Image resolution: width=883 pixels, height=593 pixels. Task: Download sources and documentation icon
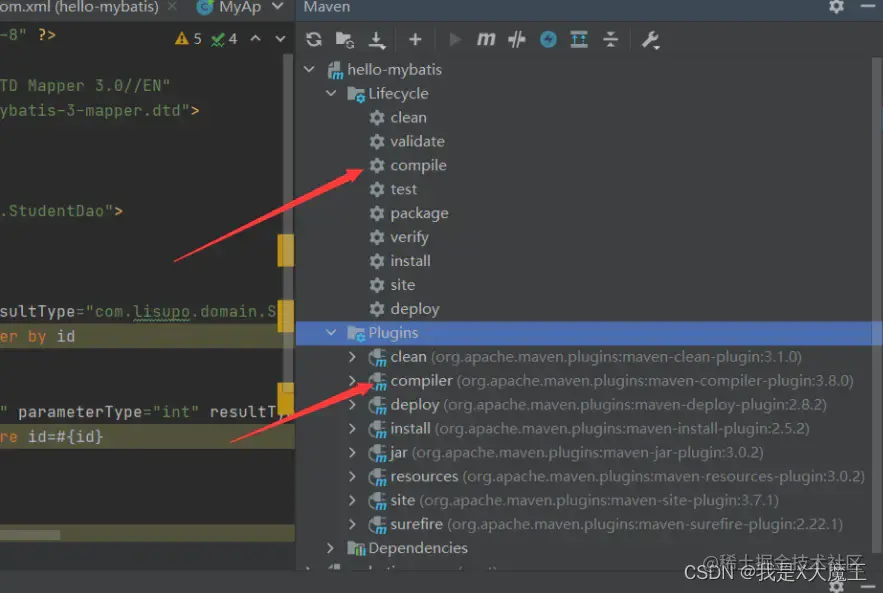coord(377,40)
